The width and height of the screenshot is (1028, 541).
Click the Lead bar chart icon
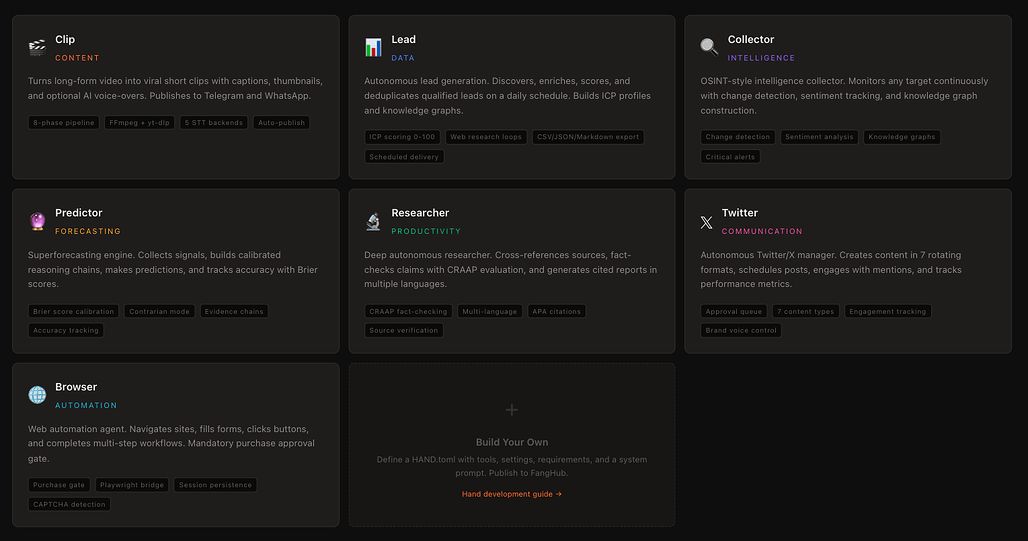pyautogui.click(x=373, y=47)
